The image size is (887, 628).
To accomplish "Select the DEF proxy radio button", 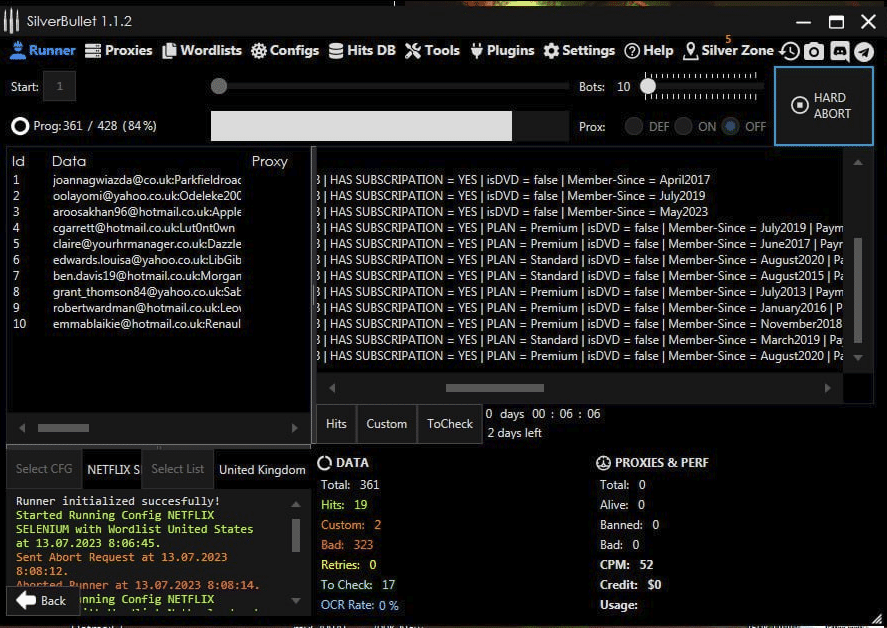I will (634, 127).
